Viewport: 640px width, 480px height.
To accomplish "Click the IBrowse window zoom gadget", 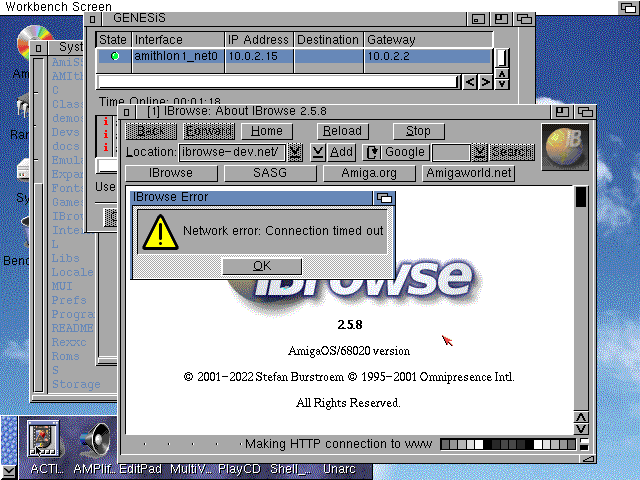I will coord(562,111).
